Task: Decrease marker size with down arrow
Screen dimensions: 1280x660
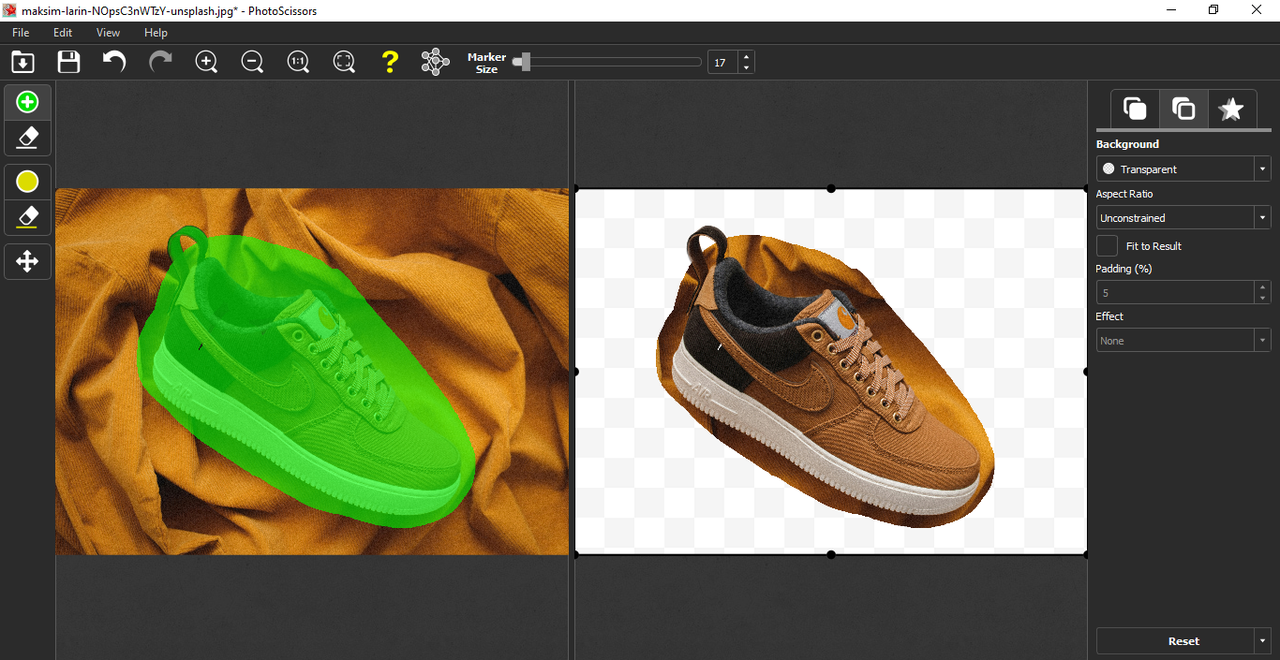Action: click(746, 68)
